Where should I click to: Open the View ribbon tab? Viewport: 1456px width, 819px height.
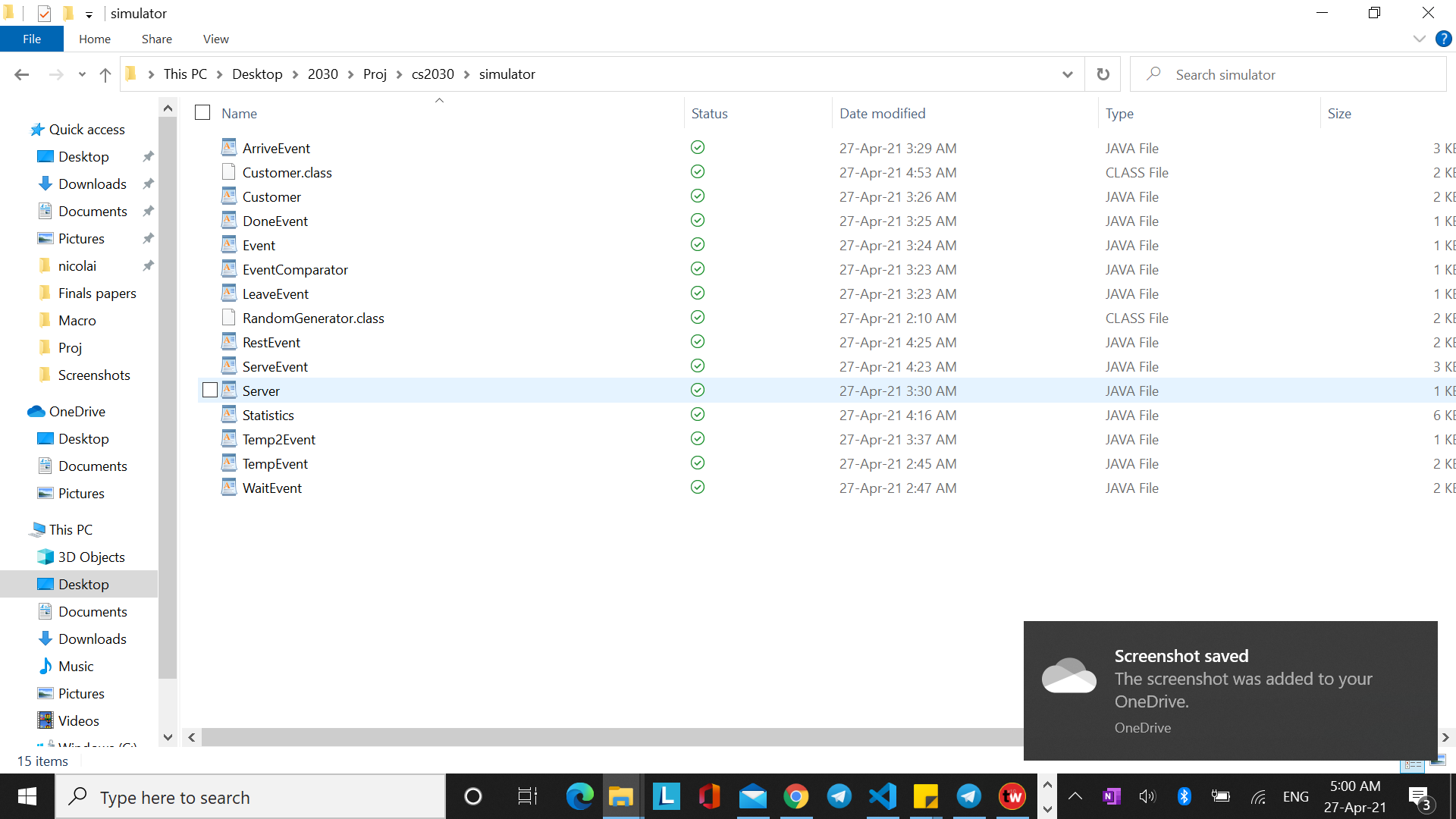click(215, 39)
